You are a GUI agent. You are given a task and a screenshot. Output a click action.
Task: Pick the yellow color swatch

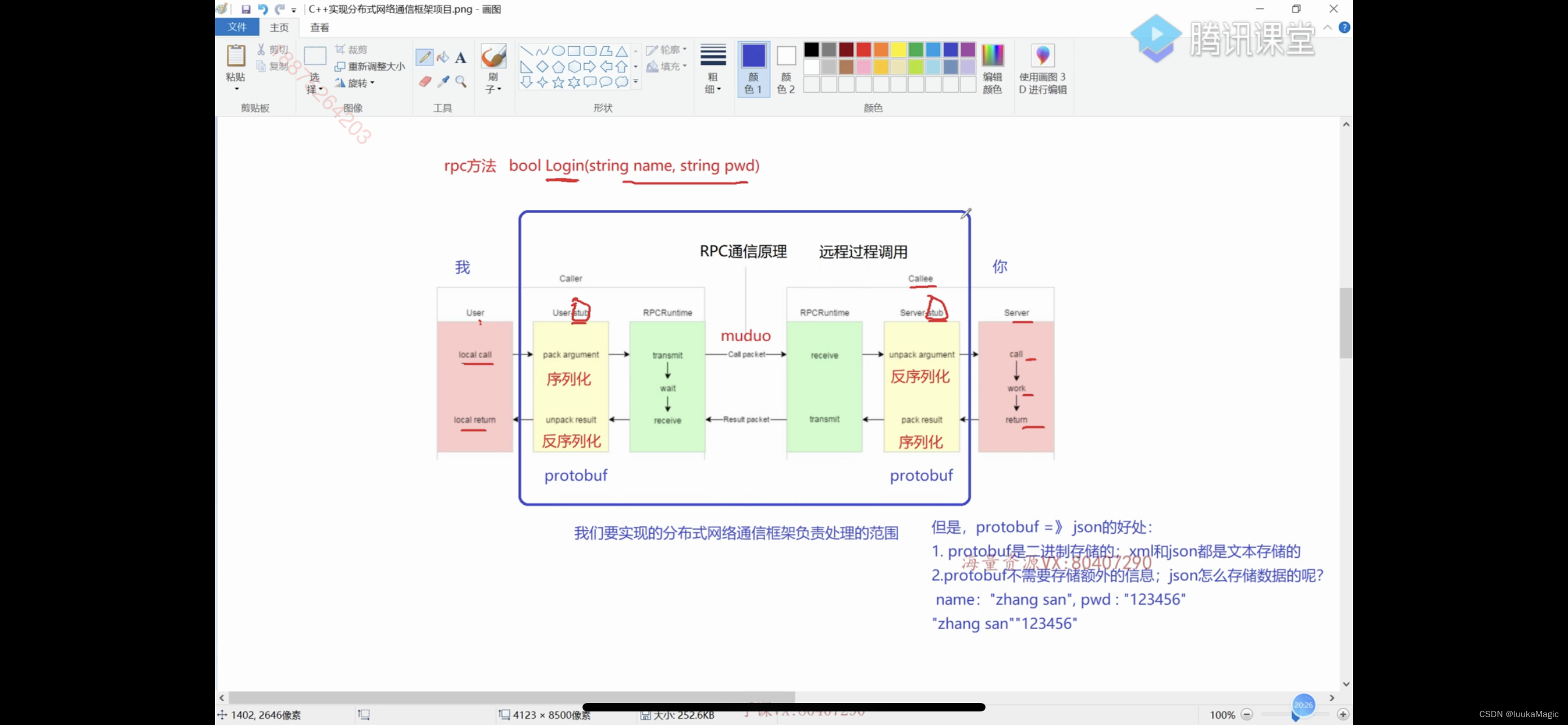coord(899,49)
